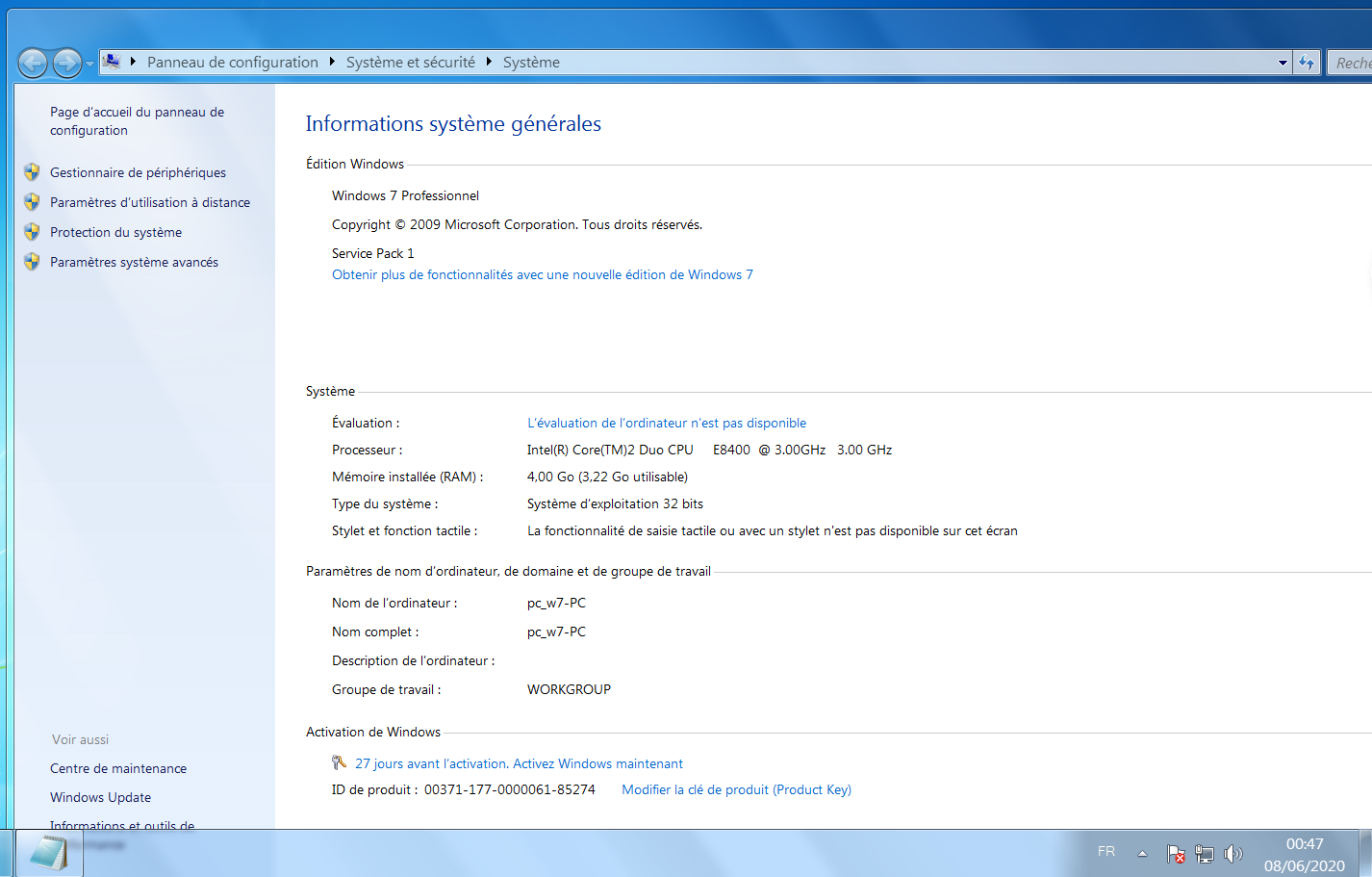This screenshot has width=1372, height=877.
Task: Open Windows Update link
Action: (x=100, y=797)
